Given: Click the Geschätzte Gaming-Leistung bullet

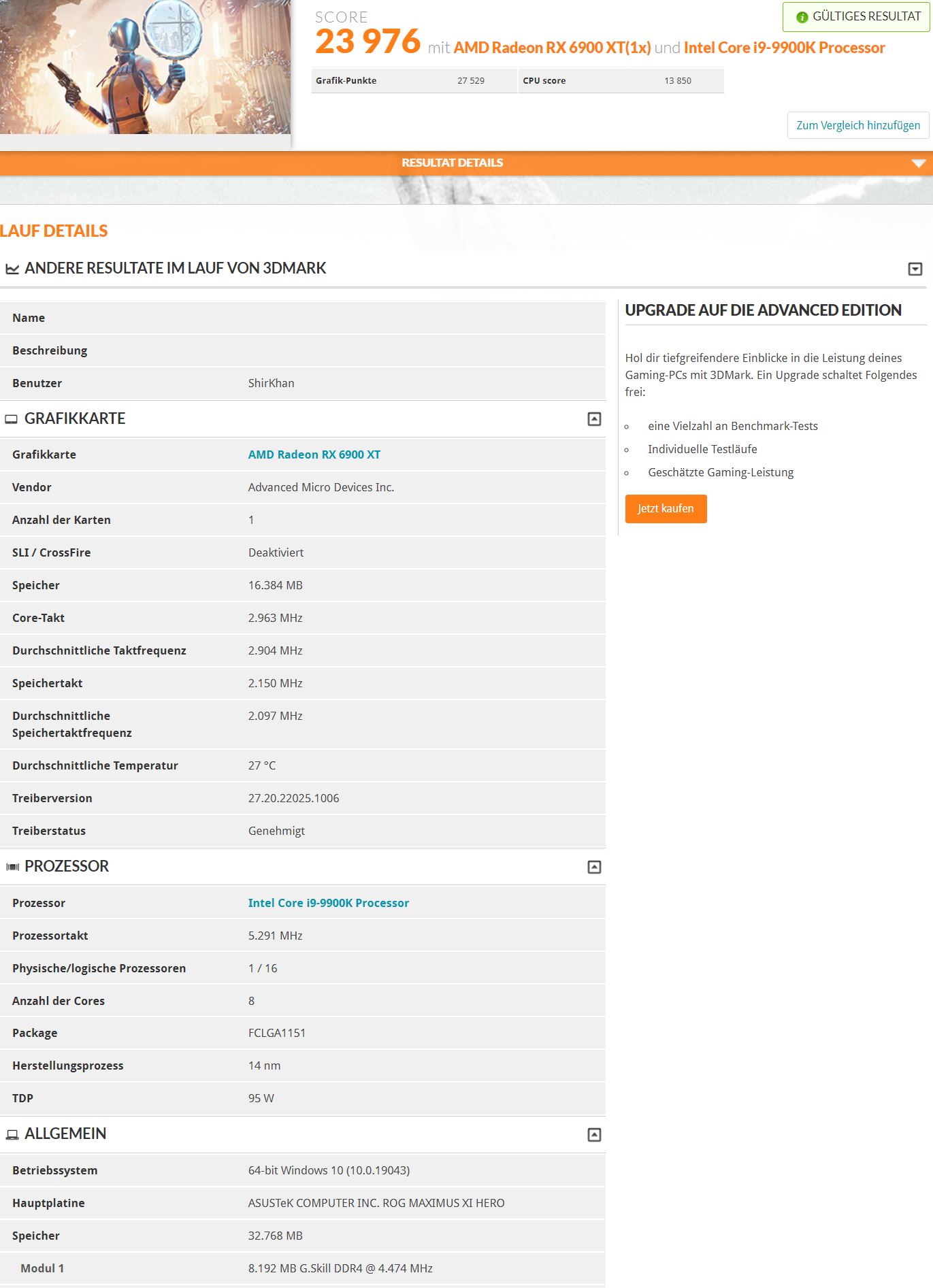Looking at the screenshot, I should click(x=721, y=472).
